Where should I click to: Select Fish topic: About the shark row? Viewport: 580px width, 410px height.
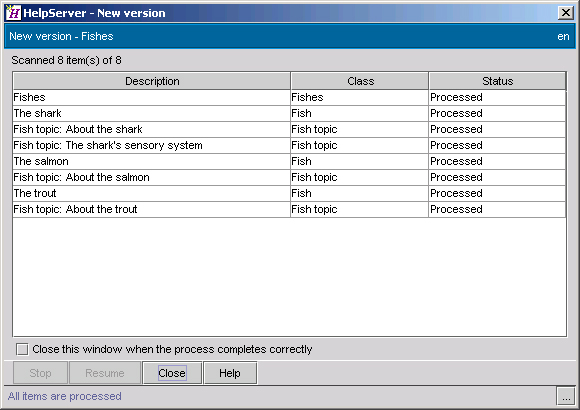(289, 129)
